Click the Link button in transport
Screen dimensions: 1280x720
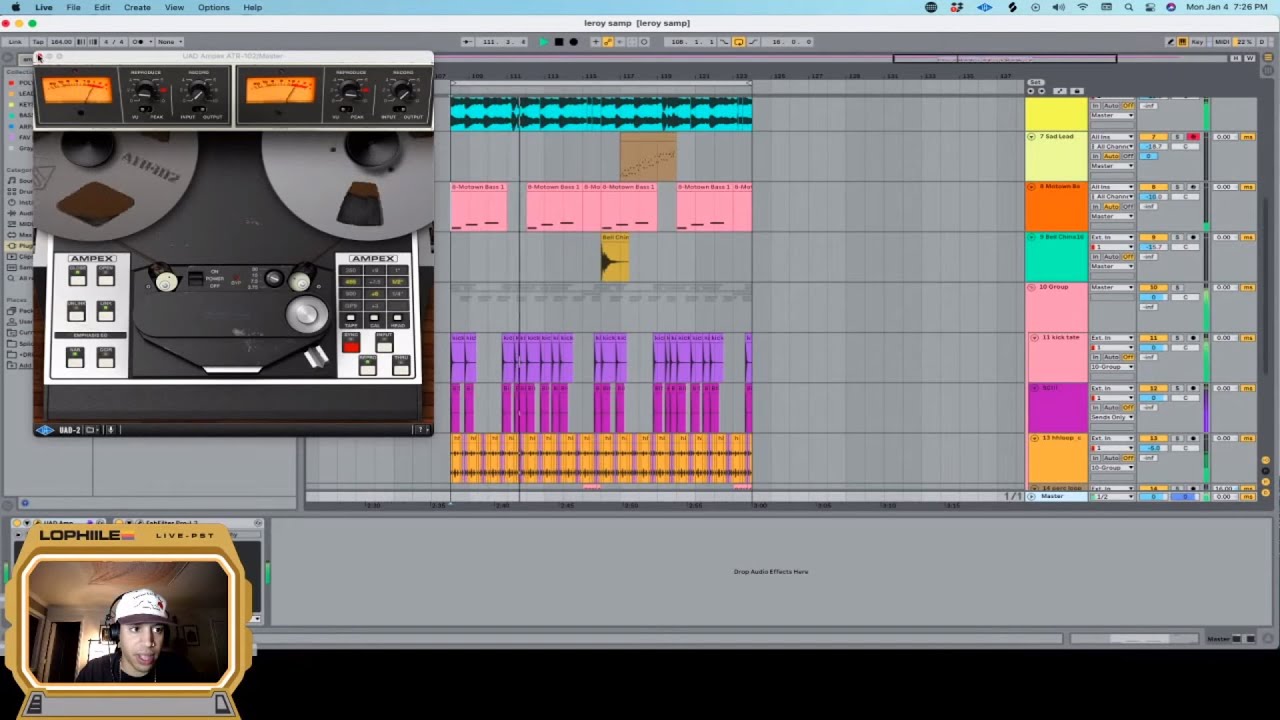point(15,42)
